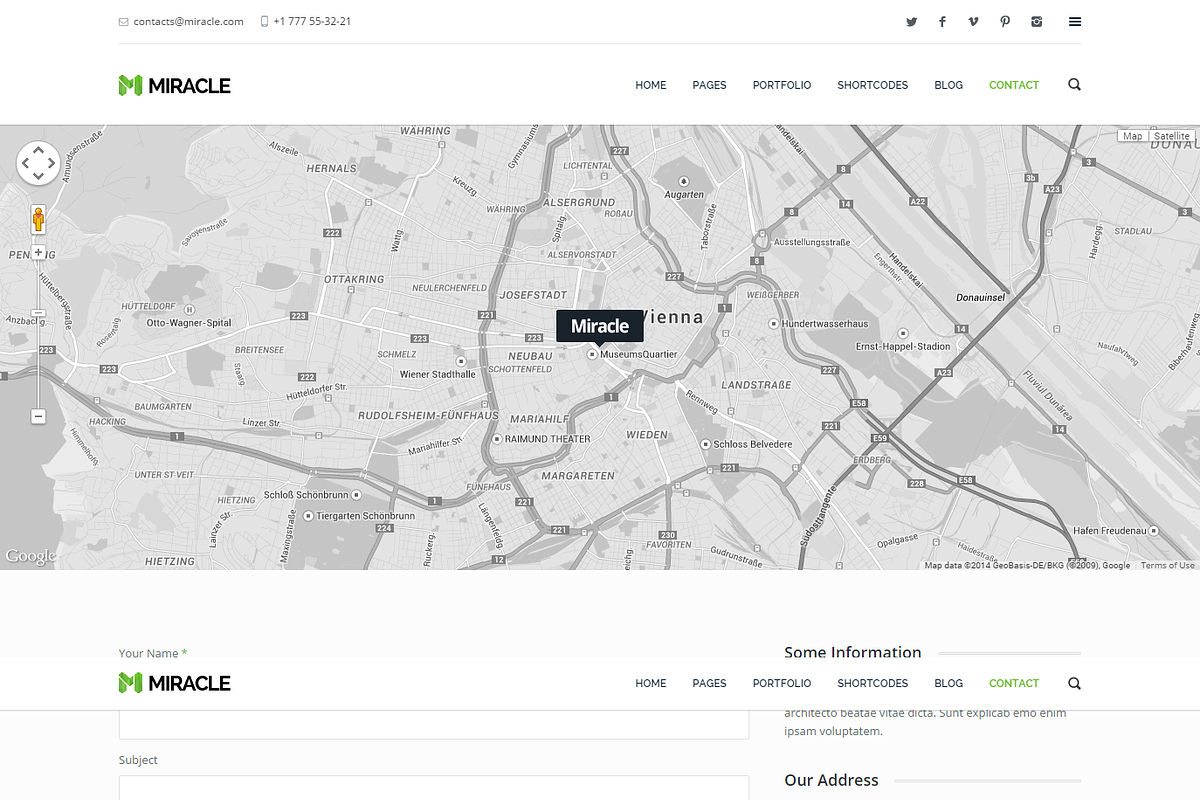Open the Twitter social icon
Image resolution: width=1200 pixels, height=800 pixels.
pyautogui.click(x=911, y=22)
